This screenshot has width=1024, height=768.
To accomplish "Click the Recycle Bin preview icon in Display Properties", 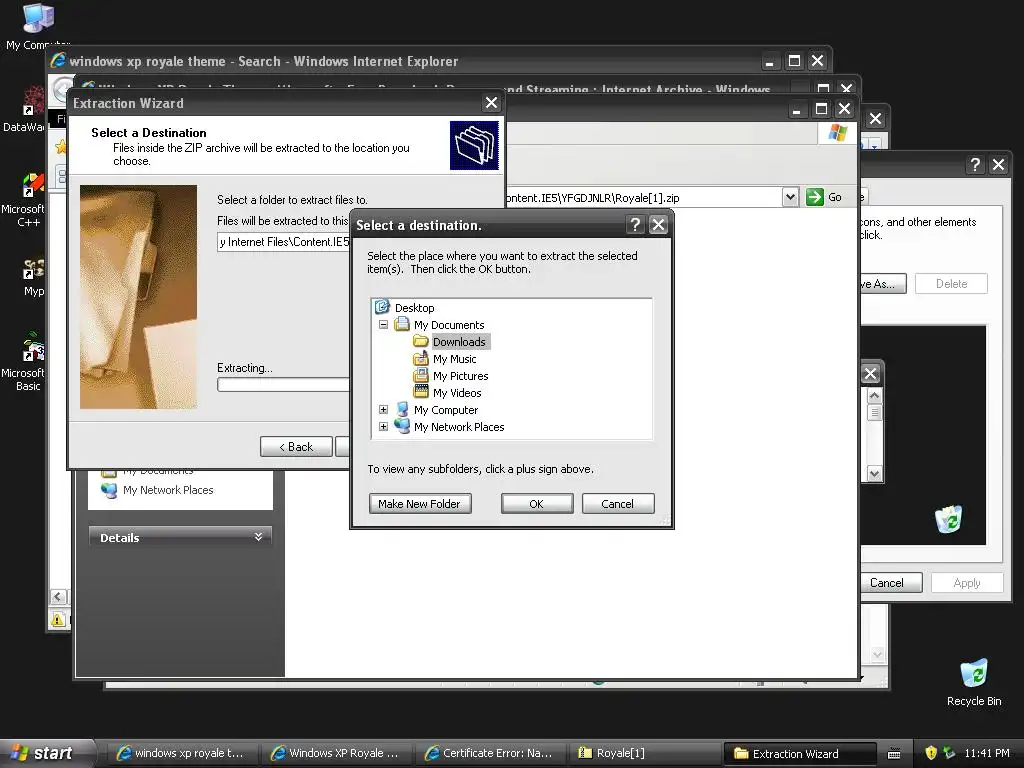I will (x=948, y=519).
